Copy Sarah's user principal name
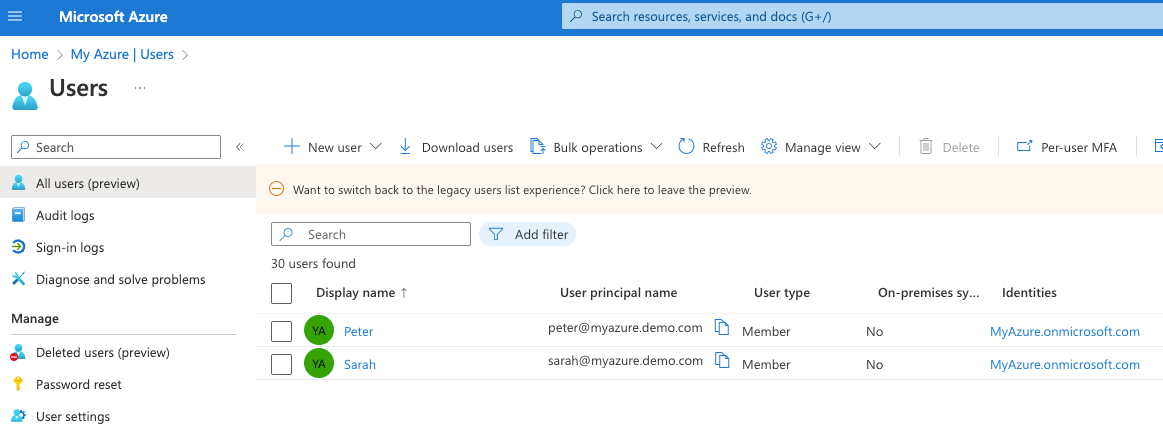 coord(722,360)
